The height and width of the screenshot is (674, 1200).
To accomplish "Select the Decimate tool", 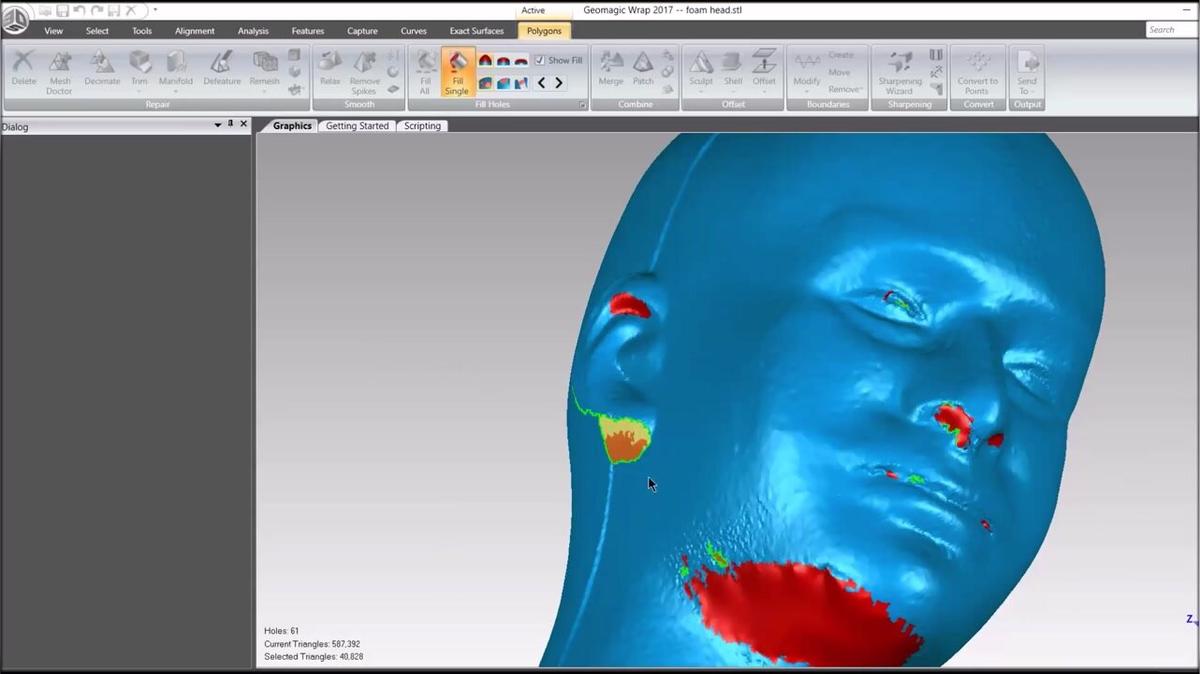I will 102,70.
